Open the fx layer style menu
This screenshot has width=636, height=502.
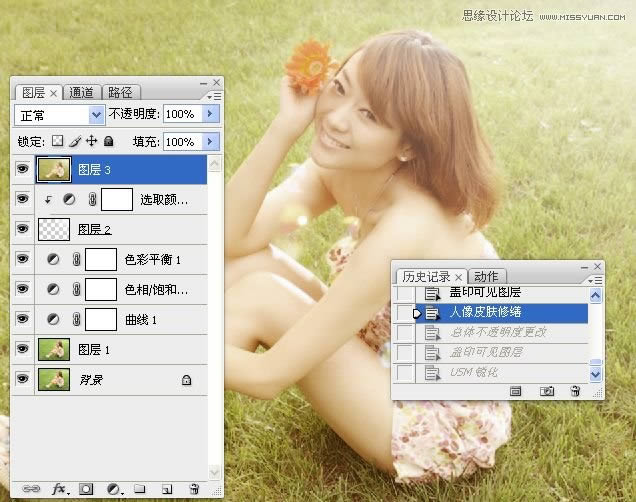tap(59, 489)
